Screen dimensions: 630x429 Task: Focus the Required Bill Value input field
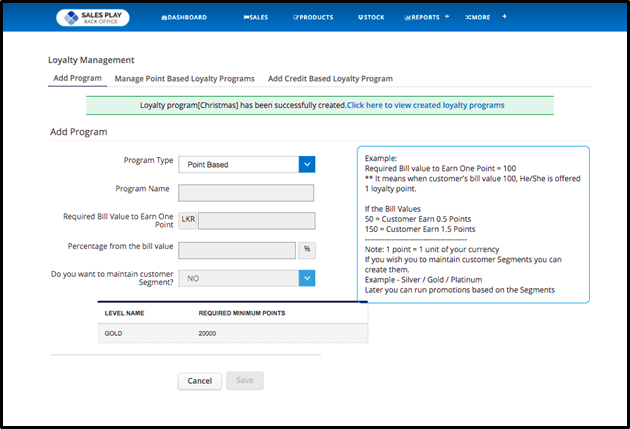(x=256, y=221)
